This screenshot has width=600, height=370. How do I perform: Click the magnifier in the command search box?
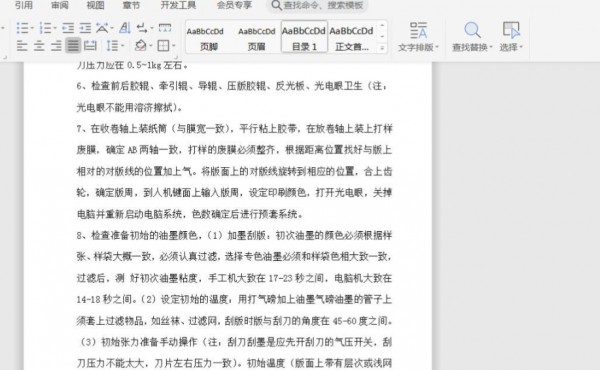[x=276, y=5]
